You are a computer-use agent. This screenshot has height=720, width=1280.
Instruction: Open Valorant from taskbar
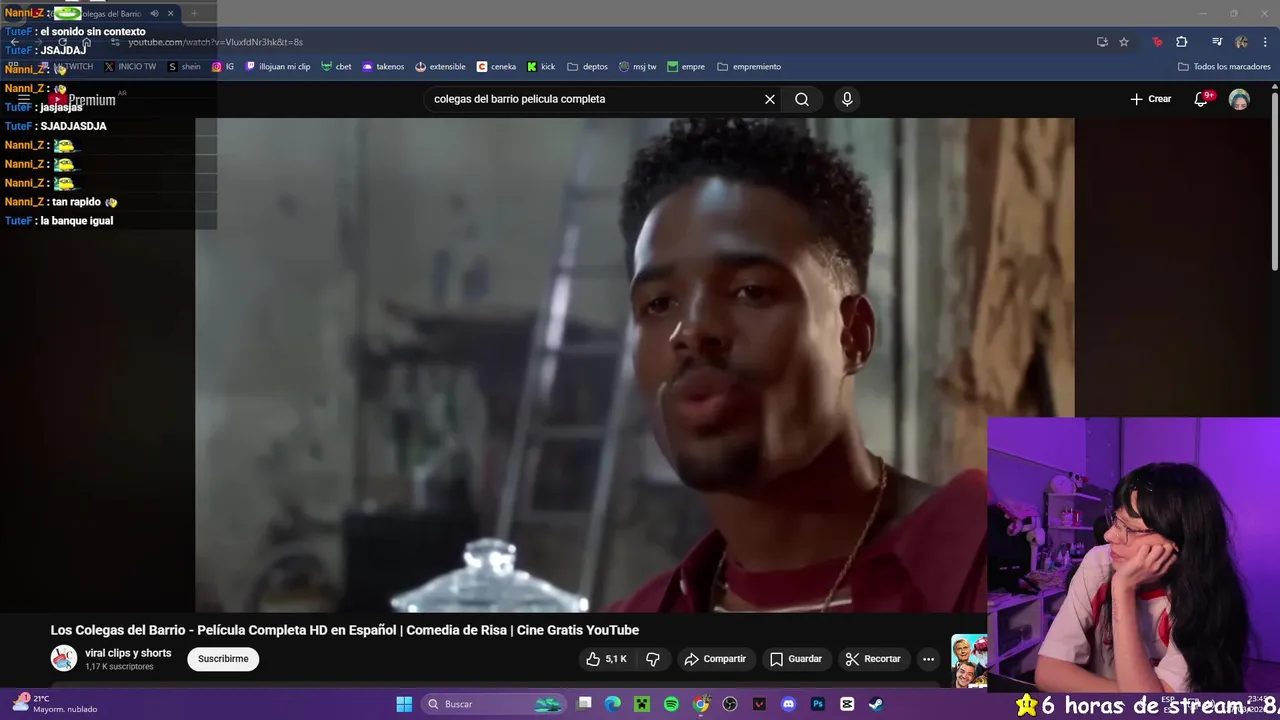coord(759,704)
